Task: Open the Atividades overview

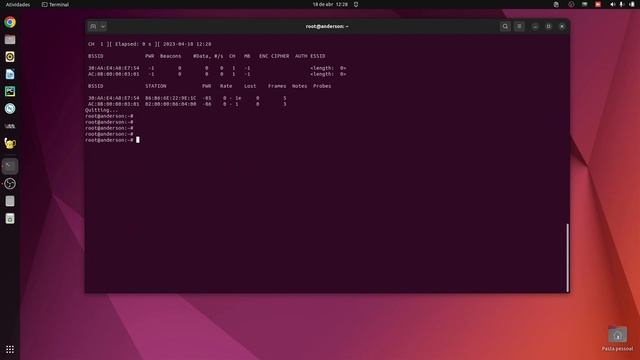Action: coord(18,4)
